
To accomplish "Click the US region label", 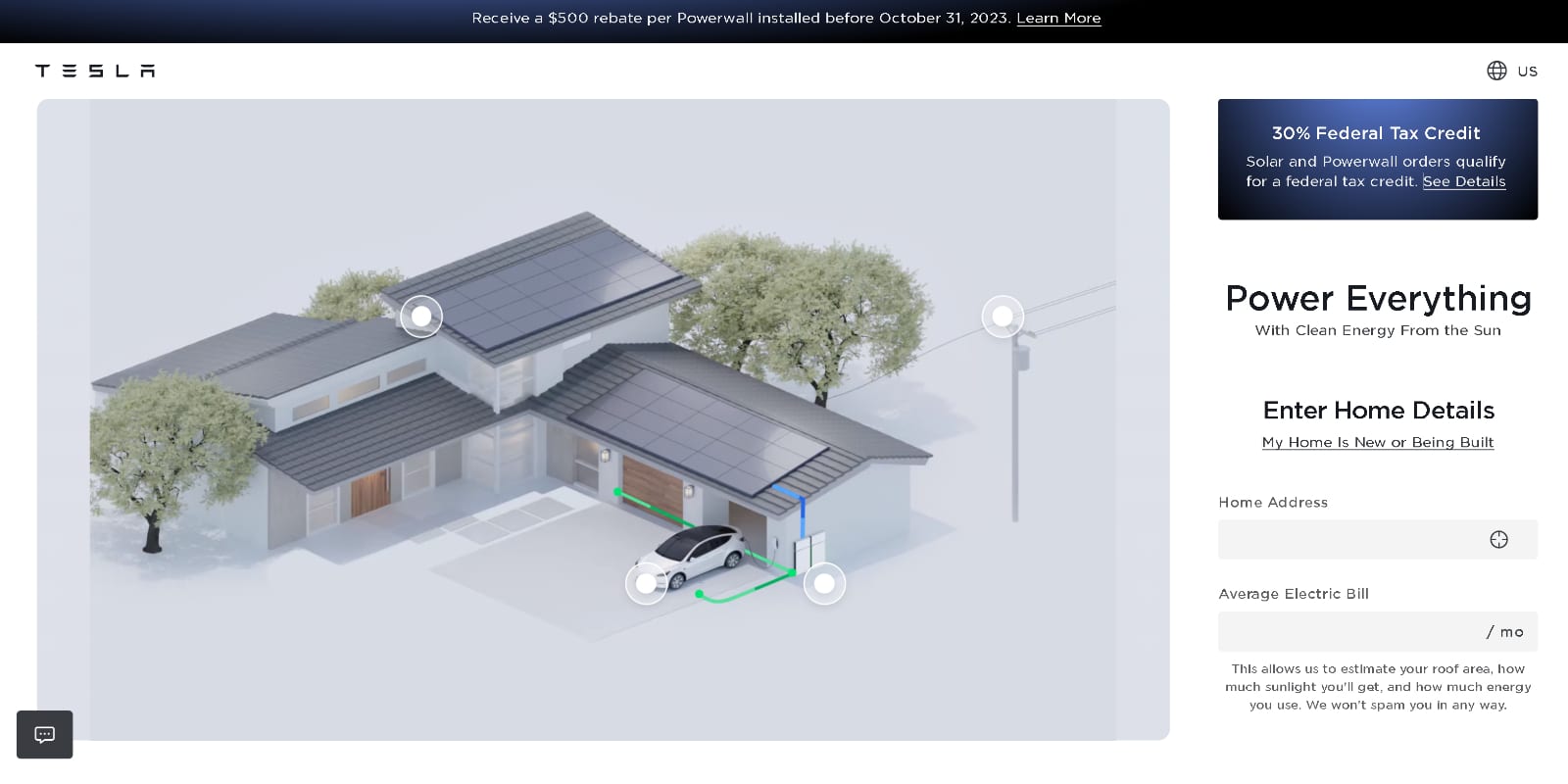I will click(x=1528, y=72).
